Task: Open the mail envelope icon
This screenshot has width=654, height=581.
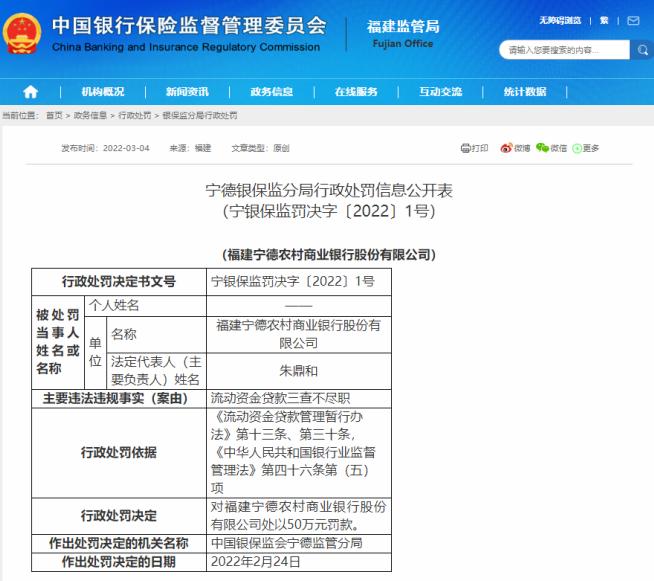Action: click(633, 20)
